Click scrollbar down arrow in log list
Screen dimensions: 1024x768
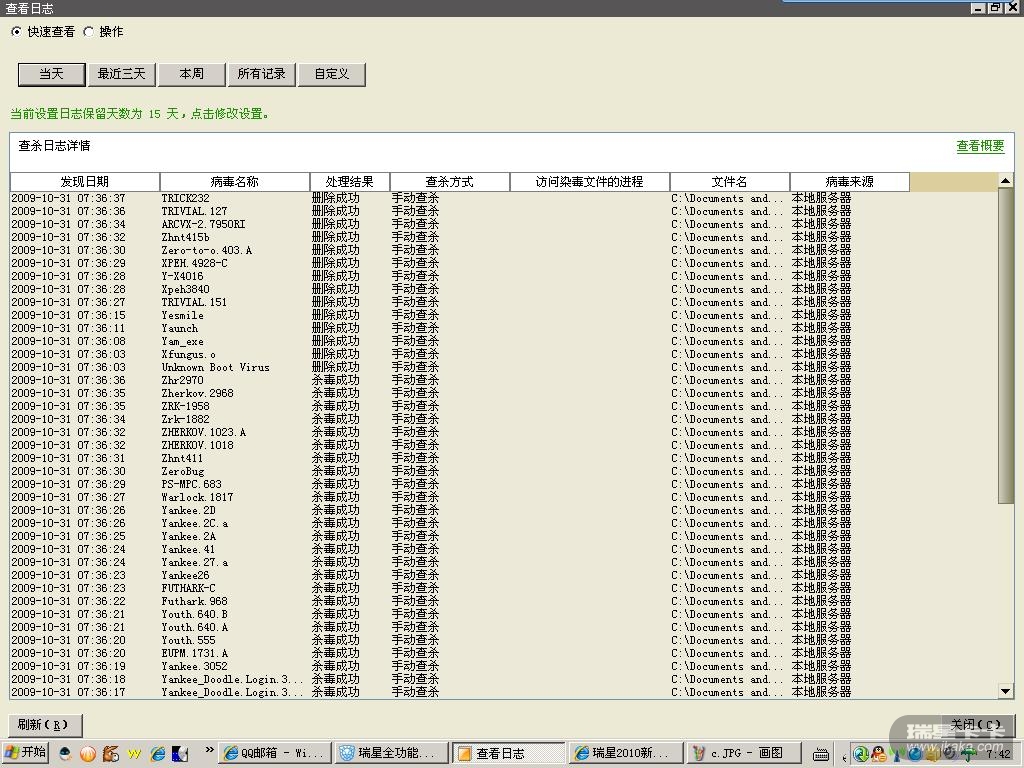pyautogui.click(x=1005, y=691)
